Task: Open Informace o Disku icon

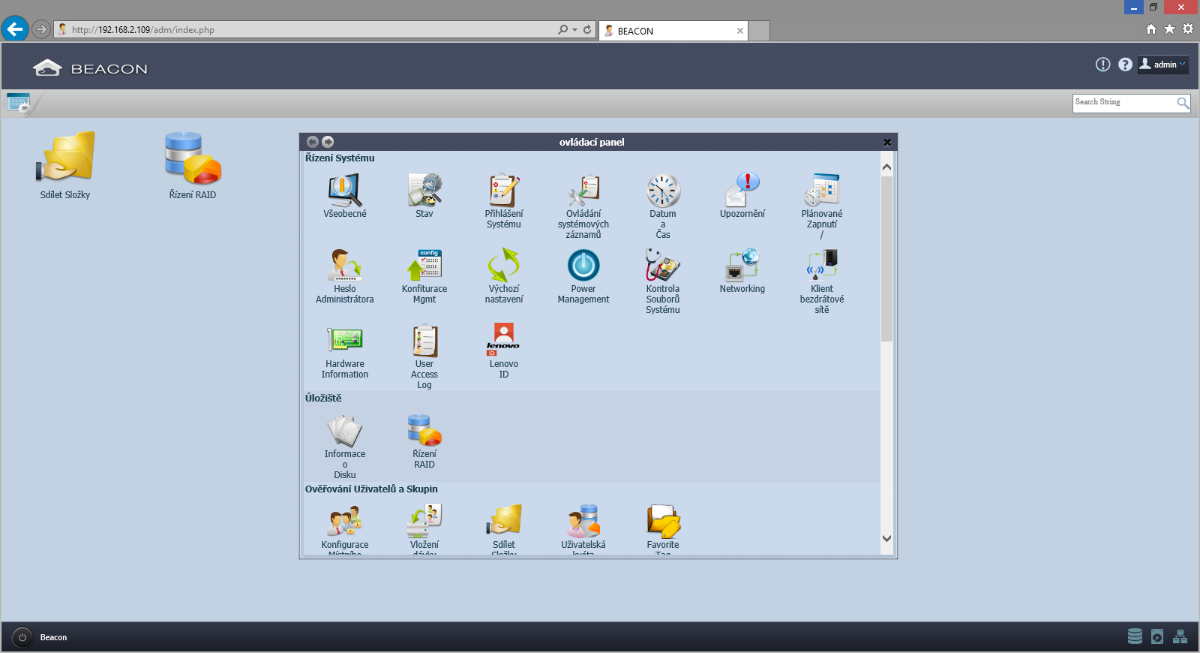Action: click(x=344, y=432)
